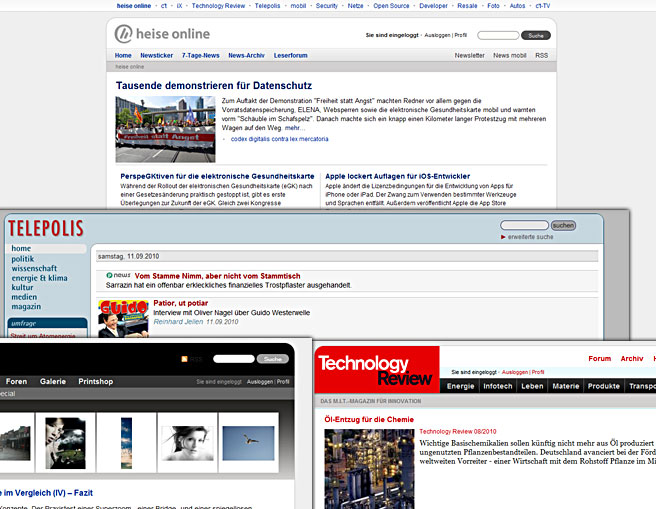Image resolution: width=656 pixels, height=509 pixels.
Task: Click the green news icon in Telepolis
Action: tap(109, 275)
